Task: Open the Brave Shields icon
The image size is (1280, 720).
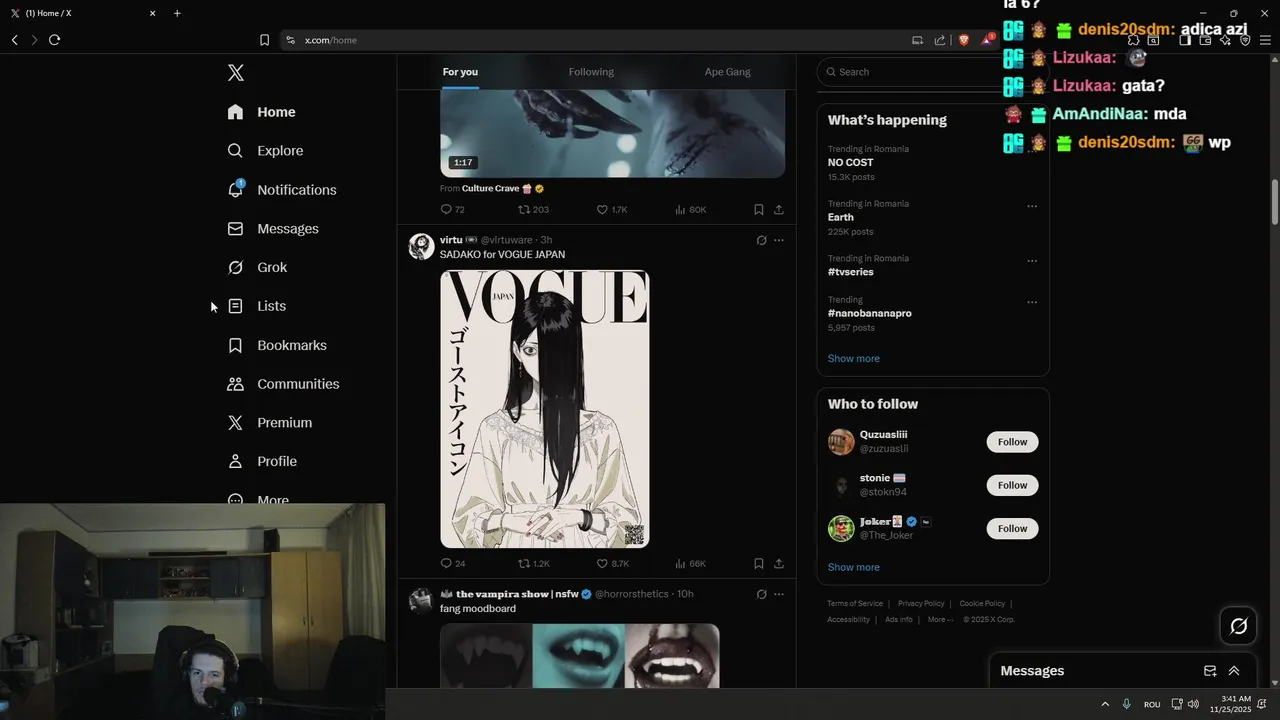Action: point(964,40)
